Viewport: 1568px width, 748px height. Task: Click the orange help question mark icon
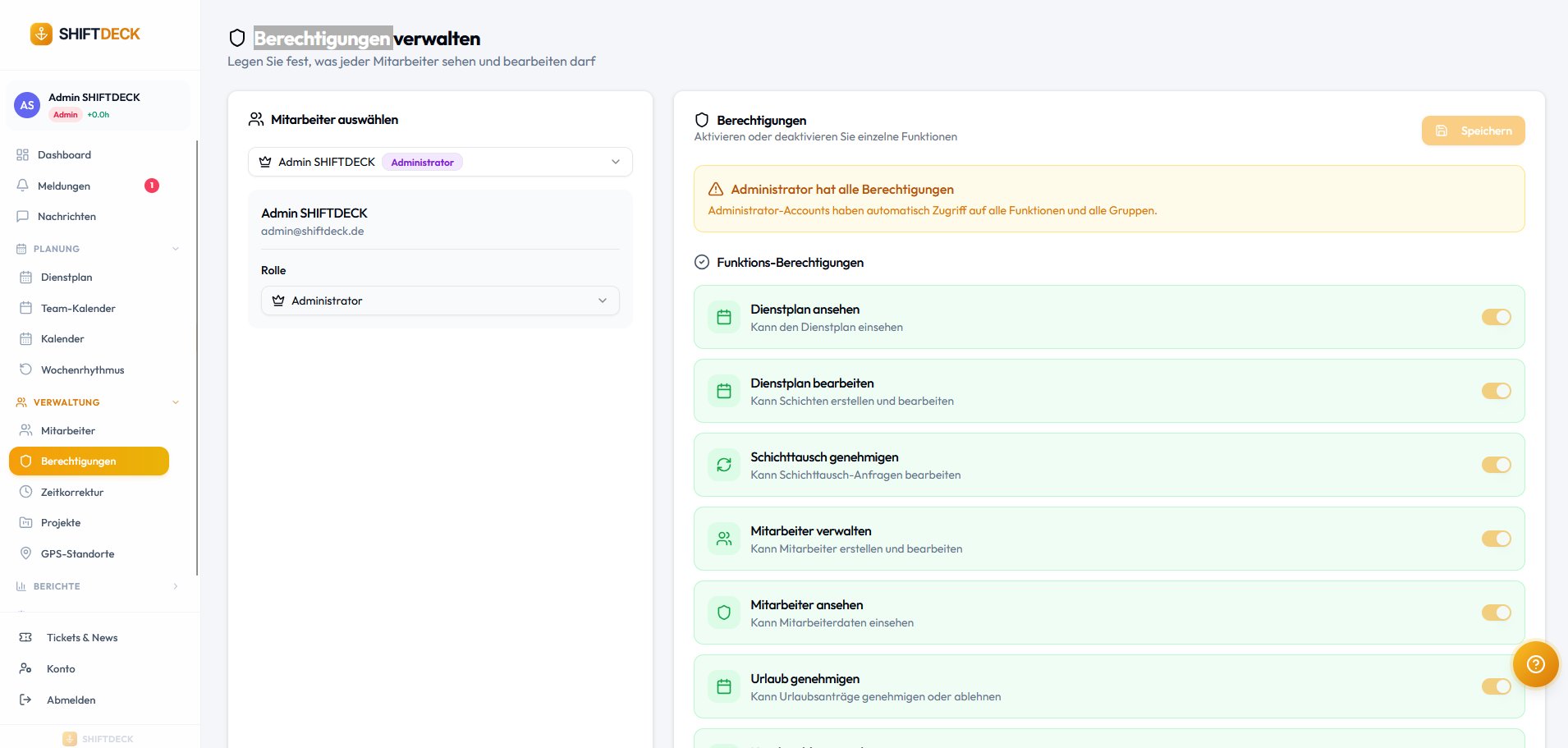coord(1535,664)
